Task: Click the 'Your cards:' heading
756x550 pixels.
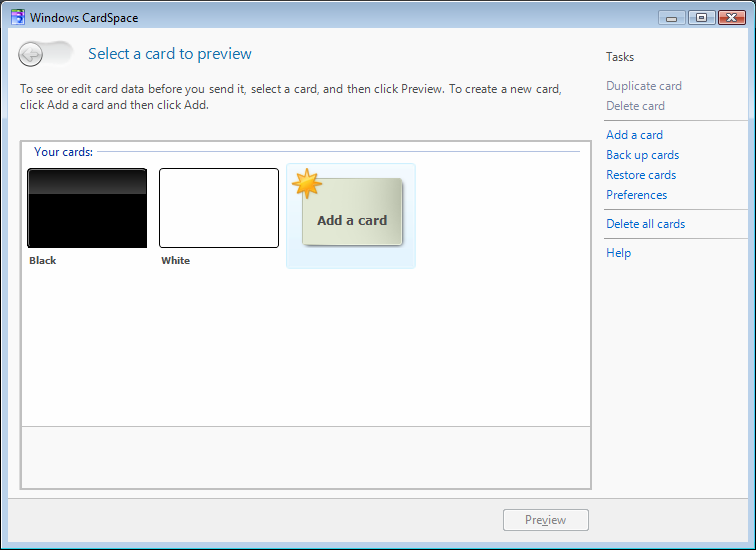Action: coord(63,152)
